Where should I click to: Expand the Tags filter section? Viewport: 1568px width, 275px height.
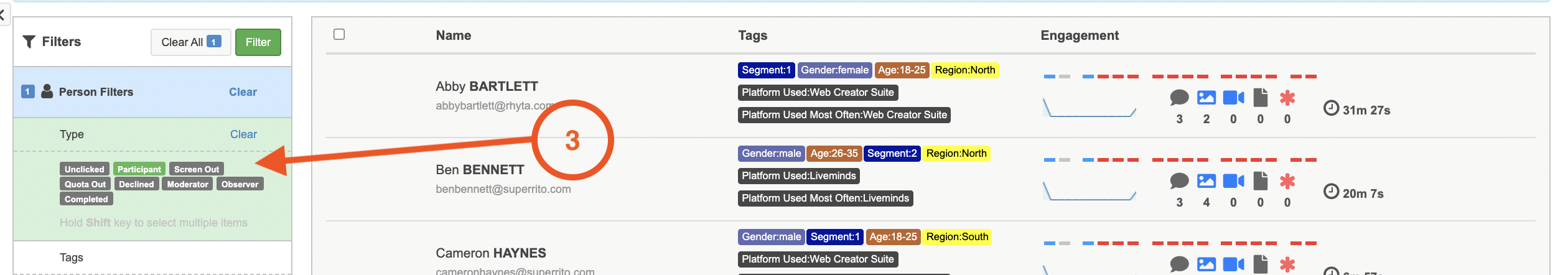pos(72,258)
